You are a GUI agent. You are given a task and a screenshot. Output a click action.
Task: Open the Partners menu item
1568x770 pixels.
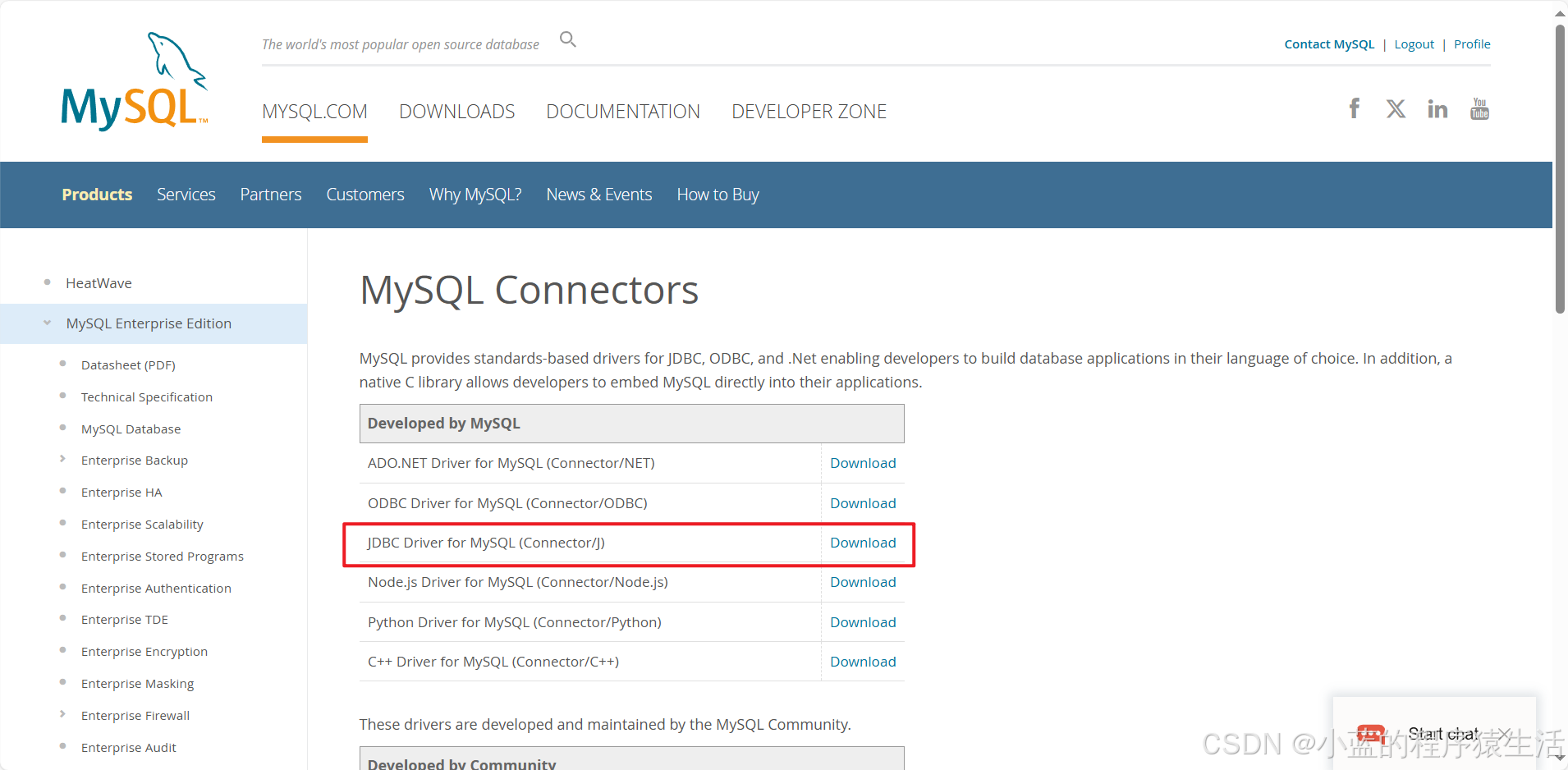point(271,195)
